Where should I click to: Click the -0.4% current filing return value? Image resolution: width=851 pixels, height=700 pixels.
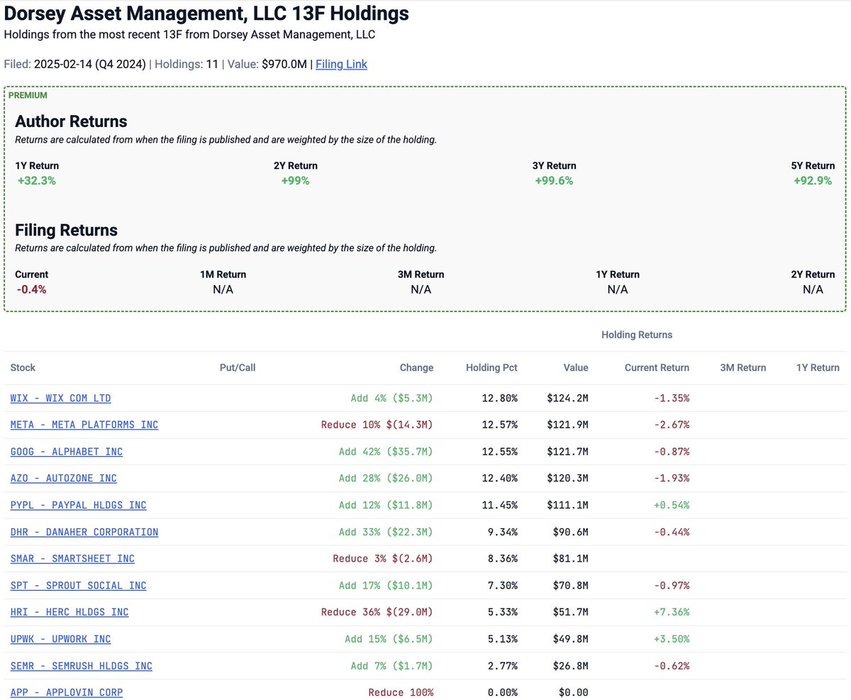[31, 289]
